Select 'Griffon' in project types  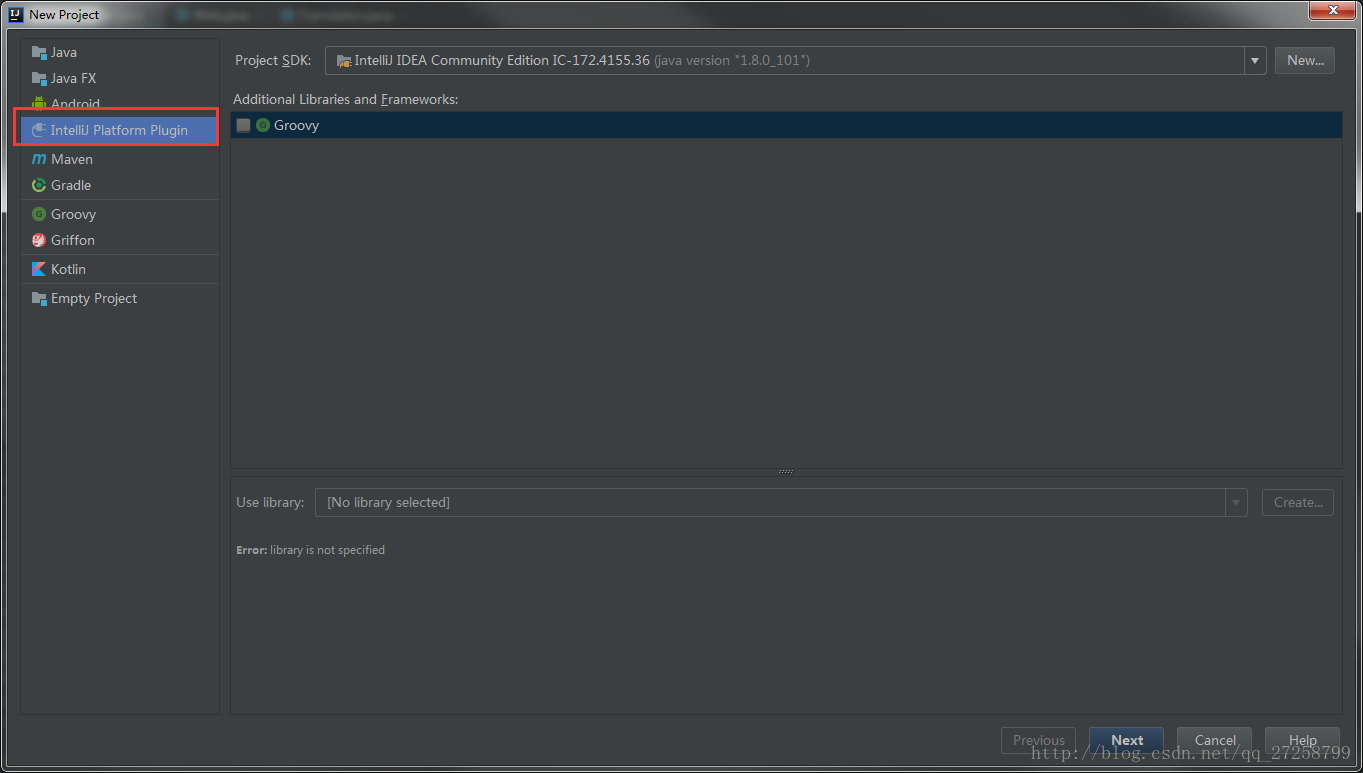coord(73,240)
